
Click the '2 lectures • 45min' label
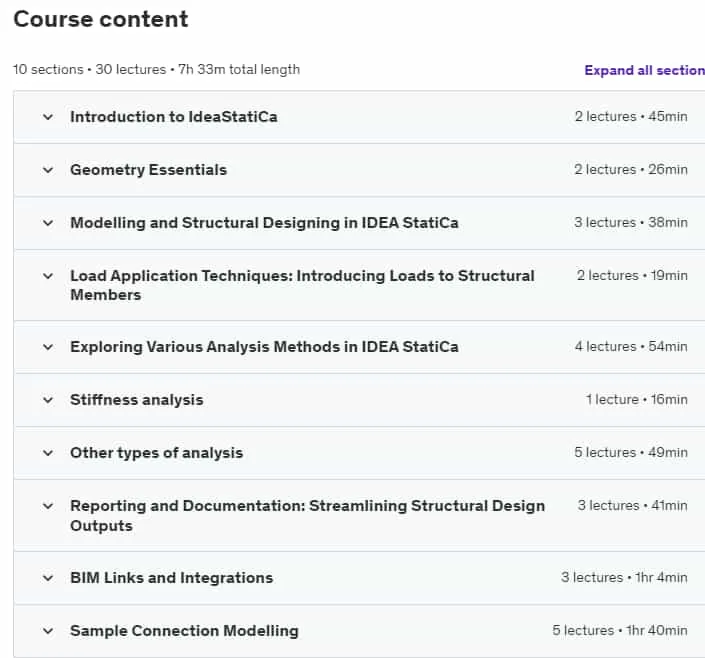click(631, 116)
